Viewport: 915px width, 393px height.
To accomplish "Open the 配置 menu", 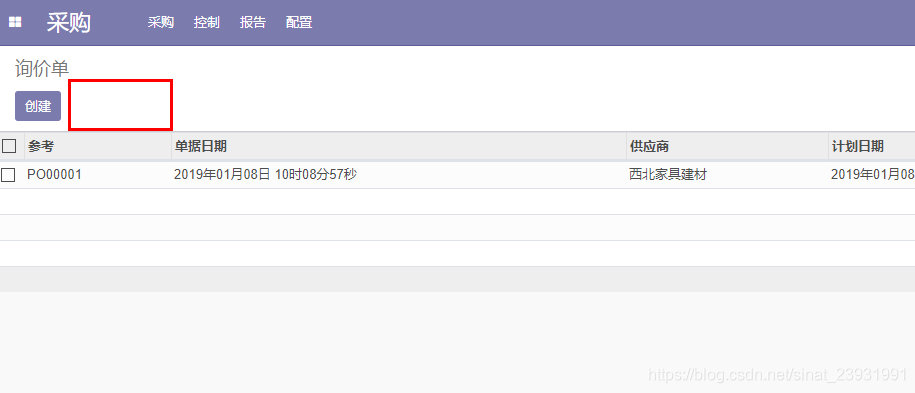I will point(299,23).
